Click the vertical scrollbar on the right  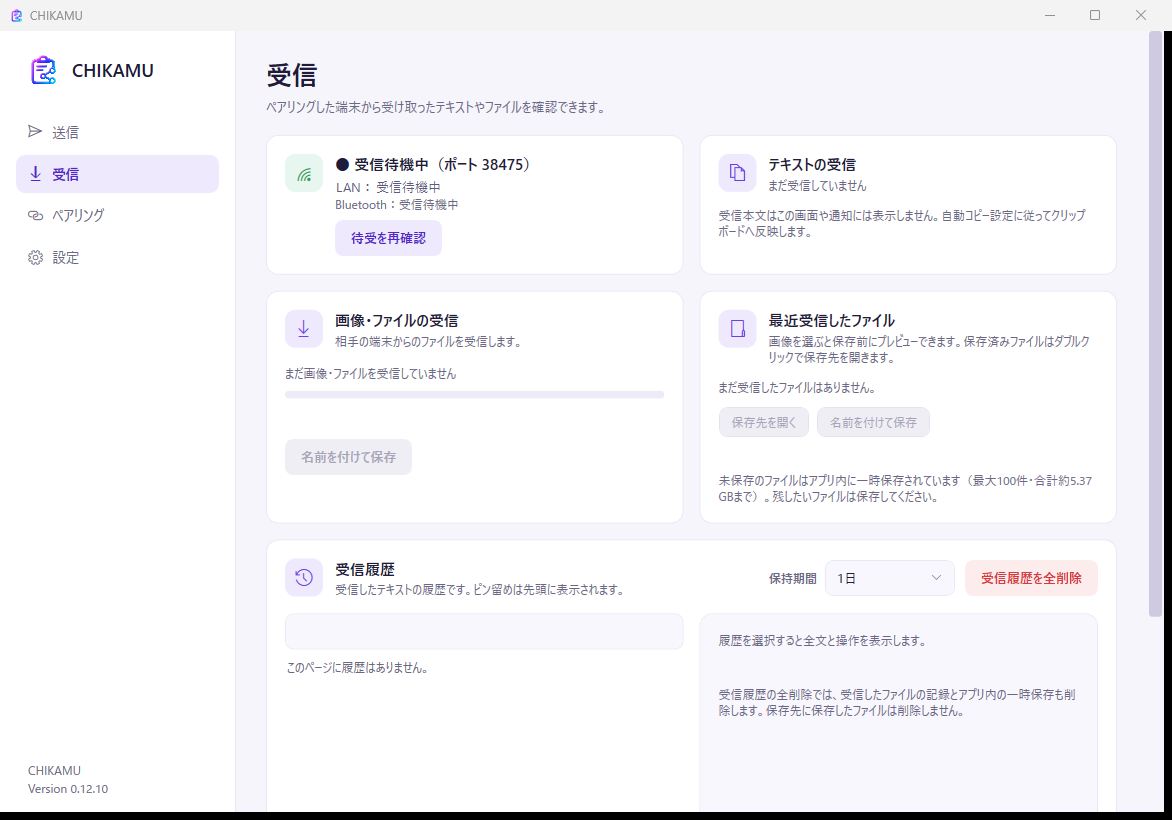[x=1156, y=324]
